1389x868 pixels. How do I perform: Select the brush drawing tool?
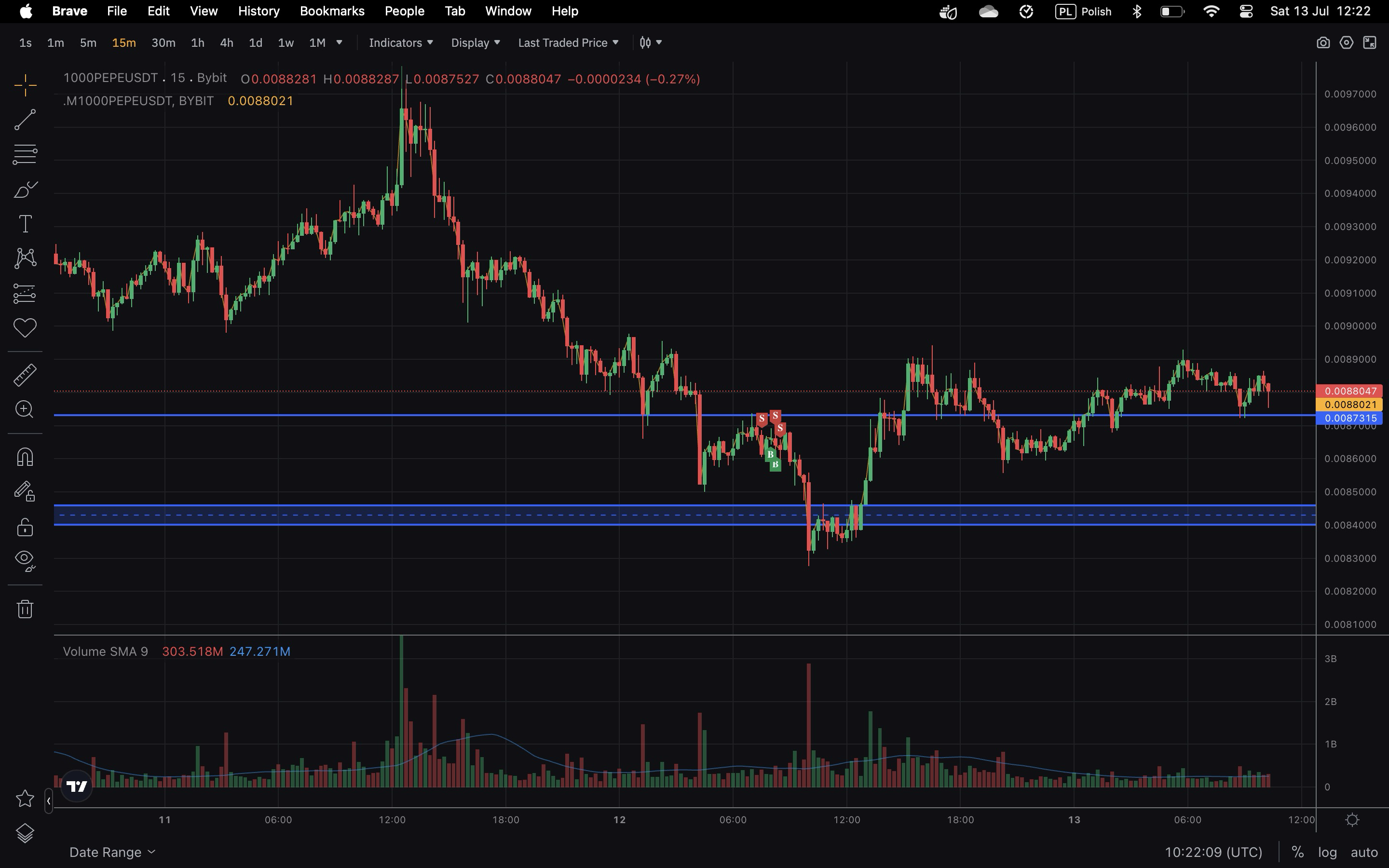click(x=25, y=189)
